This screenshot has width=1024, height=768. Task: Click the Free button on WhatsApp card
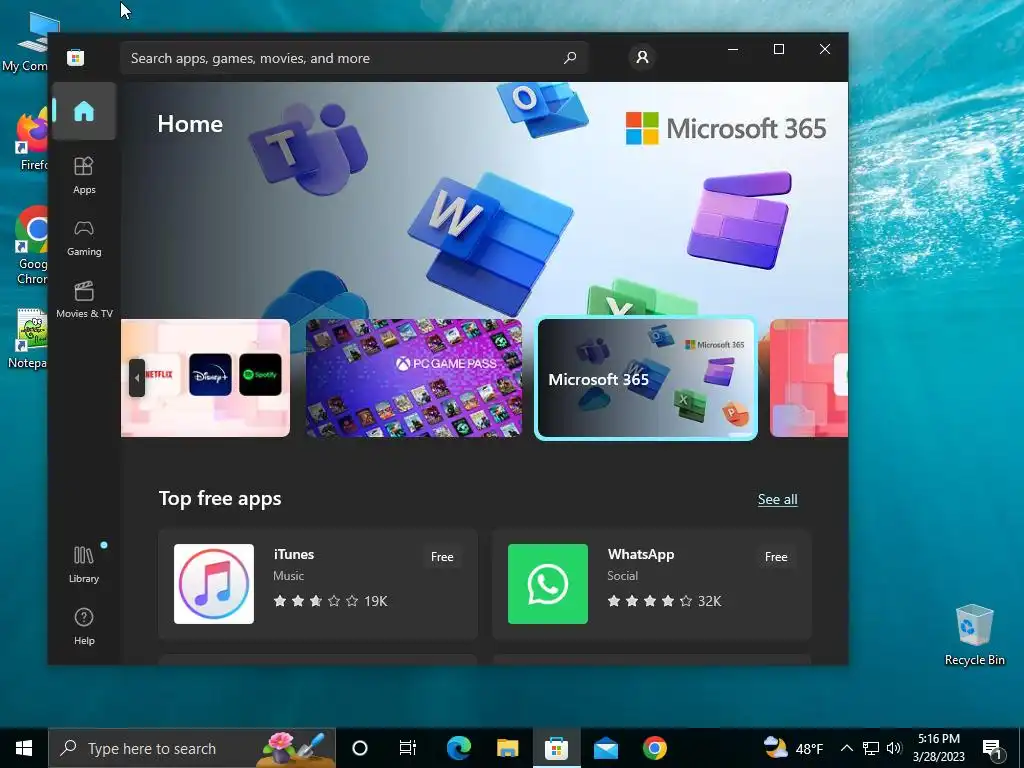776,557
